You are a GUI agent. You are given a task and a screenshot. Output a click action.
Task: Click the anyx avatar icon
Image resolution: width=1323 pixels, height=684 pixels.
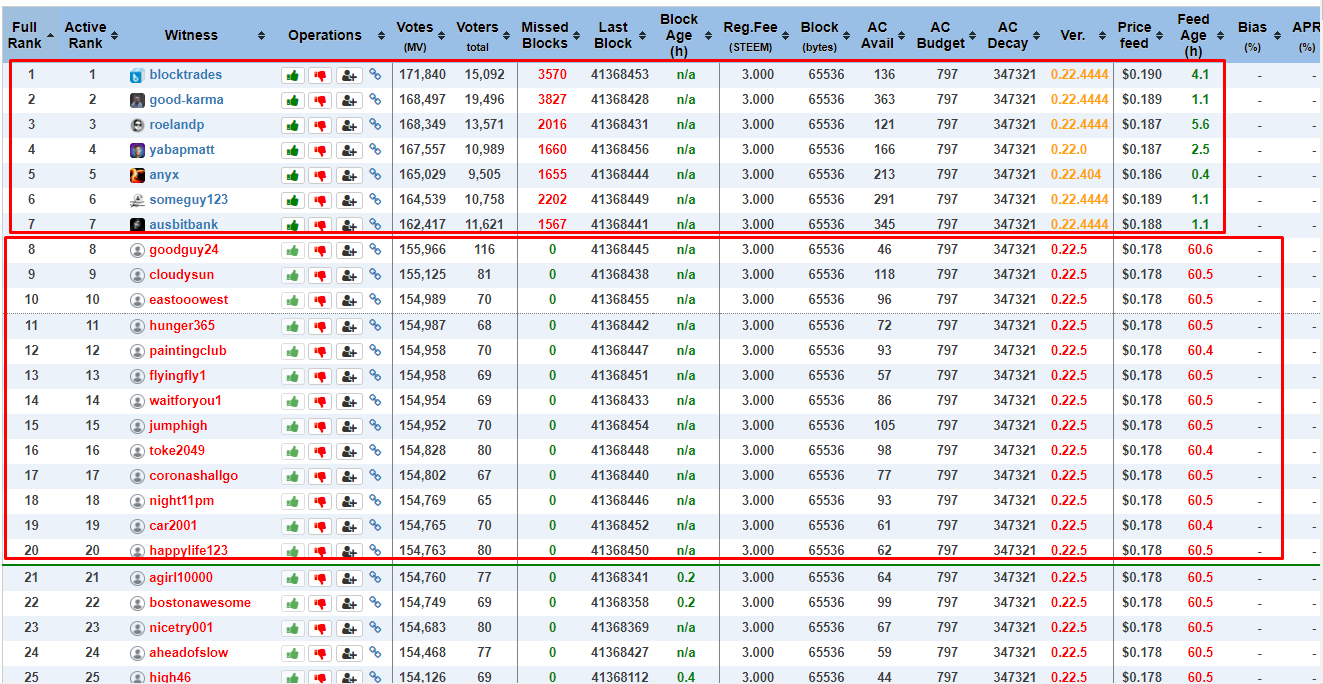tap(137, 175)
